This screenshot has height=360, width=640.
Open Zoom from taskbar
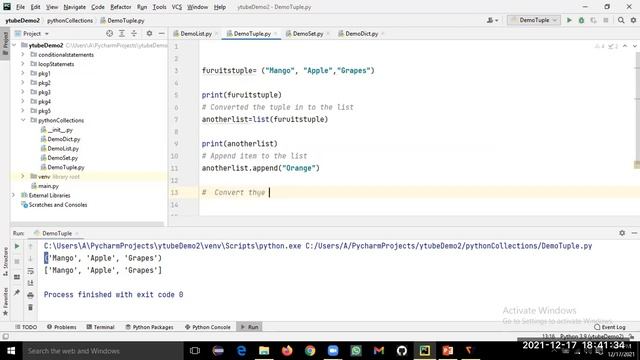(x=333, y=351)
